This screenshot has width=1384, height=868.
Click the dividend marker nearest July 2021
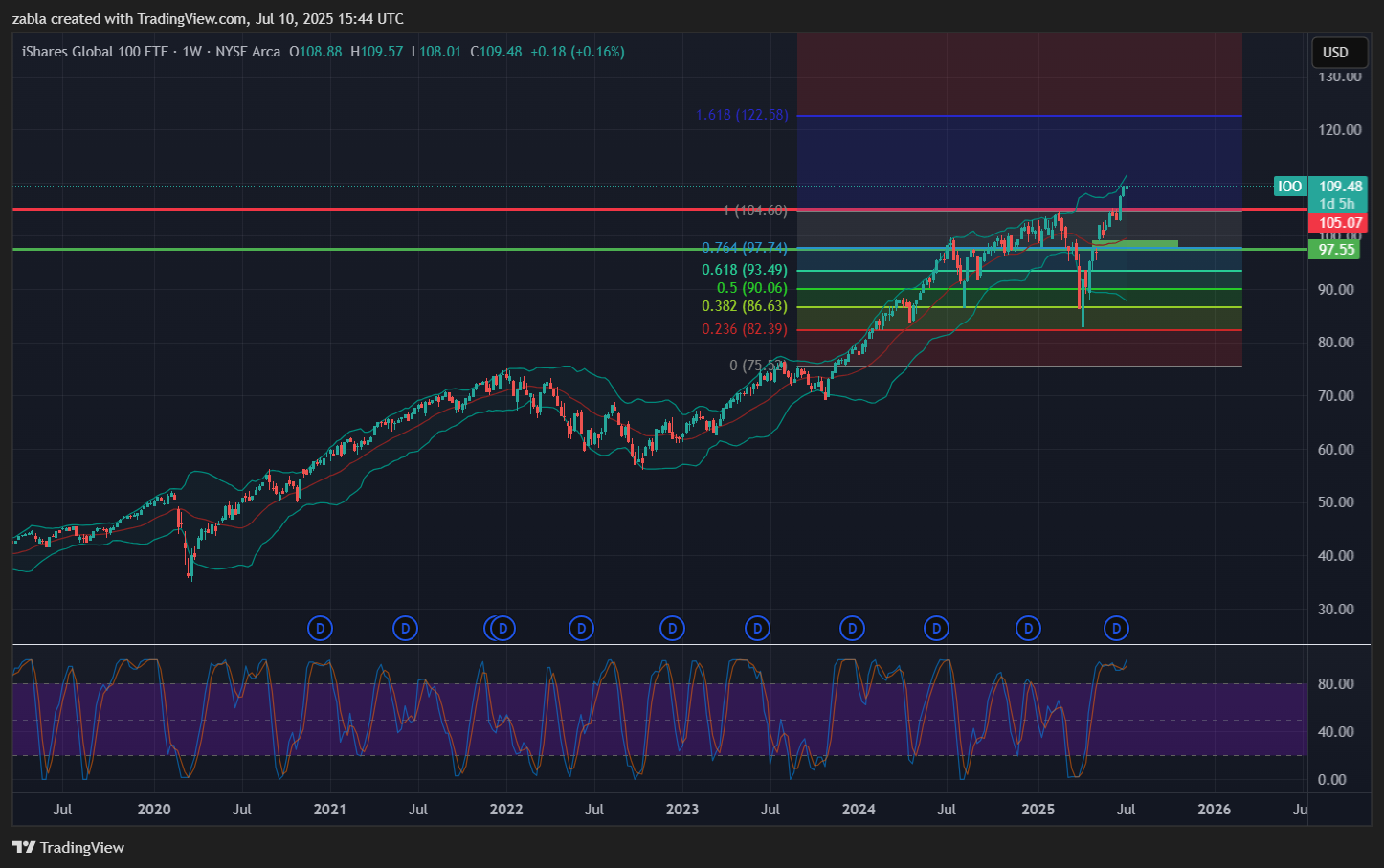click(406, 629)
